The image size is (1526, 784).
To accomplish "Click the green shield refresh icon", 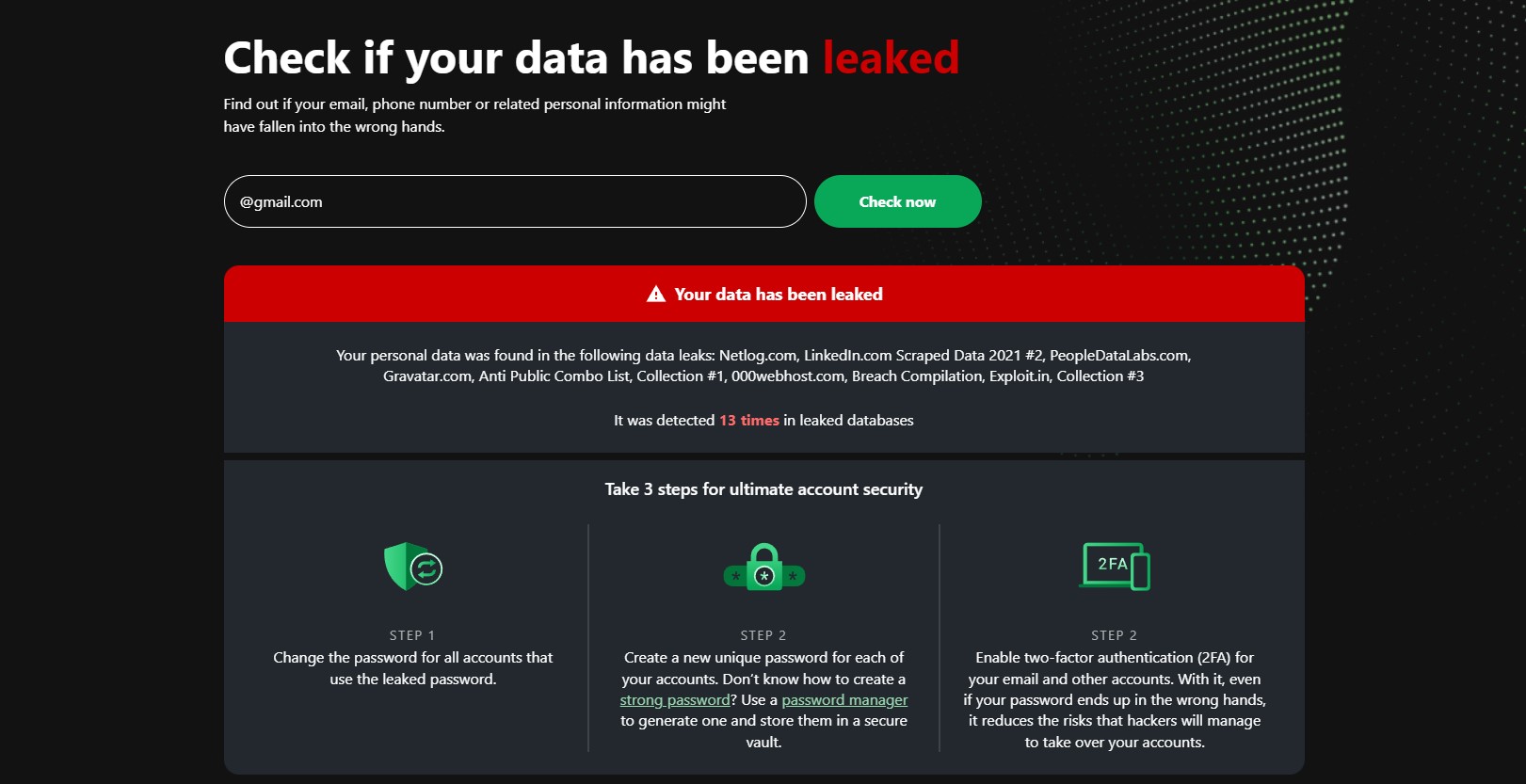I will click(x=413, y=567).
